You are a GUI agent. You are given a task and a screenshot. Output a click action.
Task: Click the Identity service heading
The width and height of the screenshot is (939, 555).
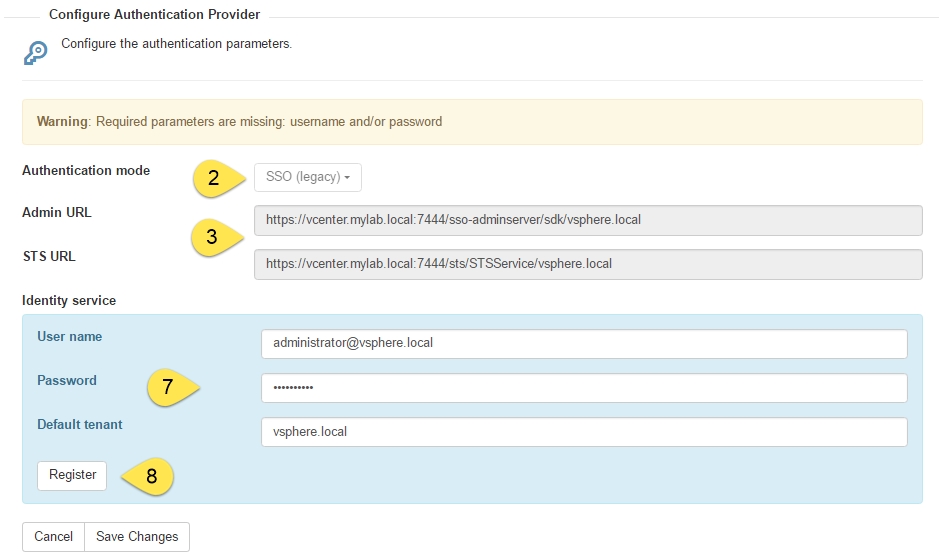69,301
